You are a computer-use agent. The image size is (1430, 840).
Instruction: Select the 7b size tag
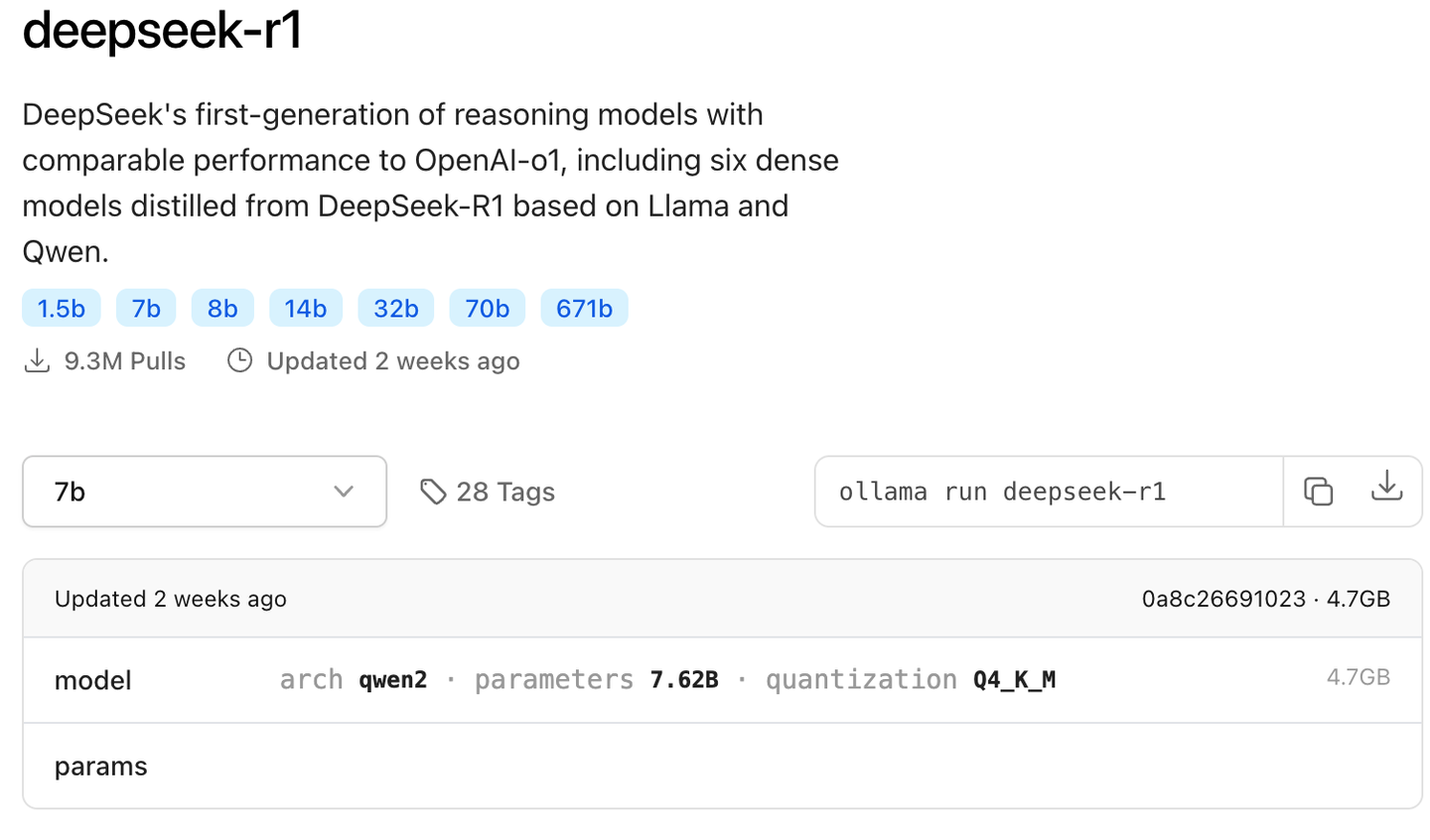point(146,309)
